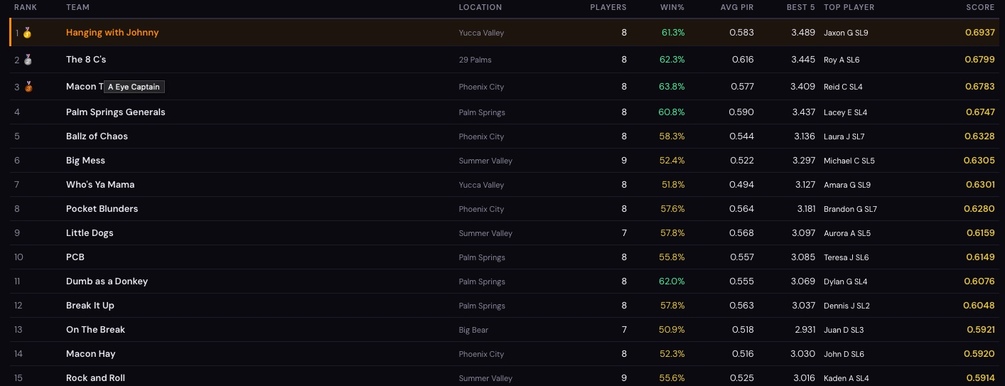
Task: Click the TEAM column header
Action: point(78,7)
